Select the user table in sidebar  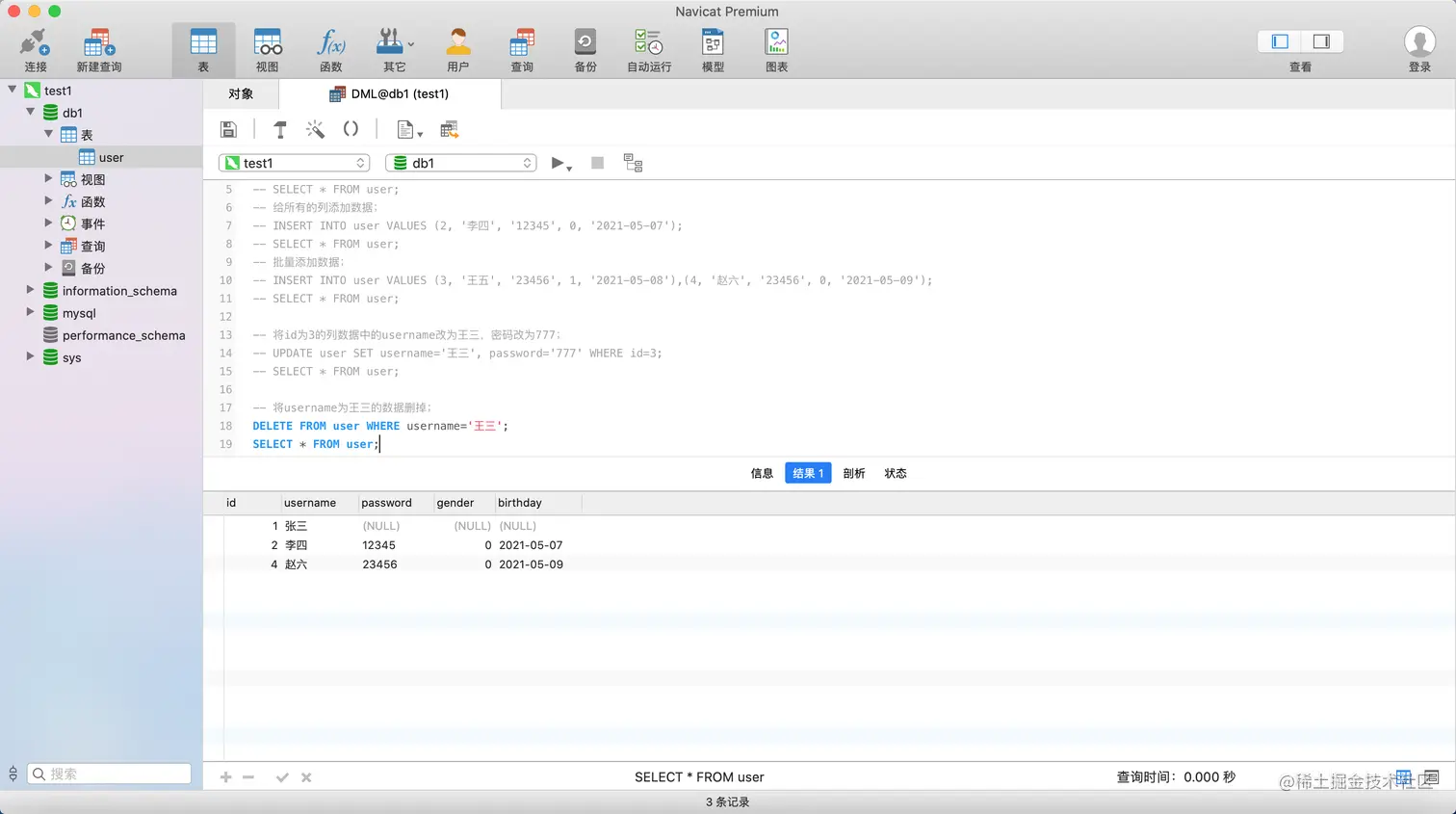tap(101, 157)
